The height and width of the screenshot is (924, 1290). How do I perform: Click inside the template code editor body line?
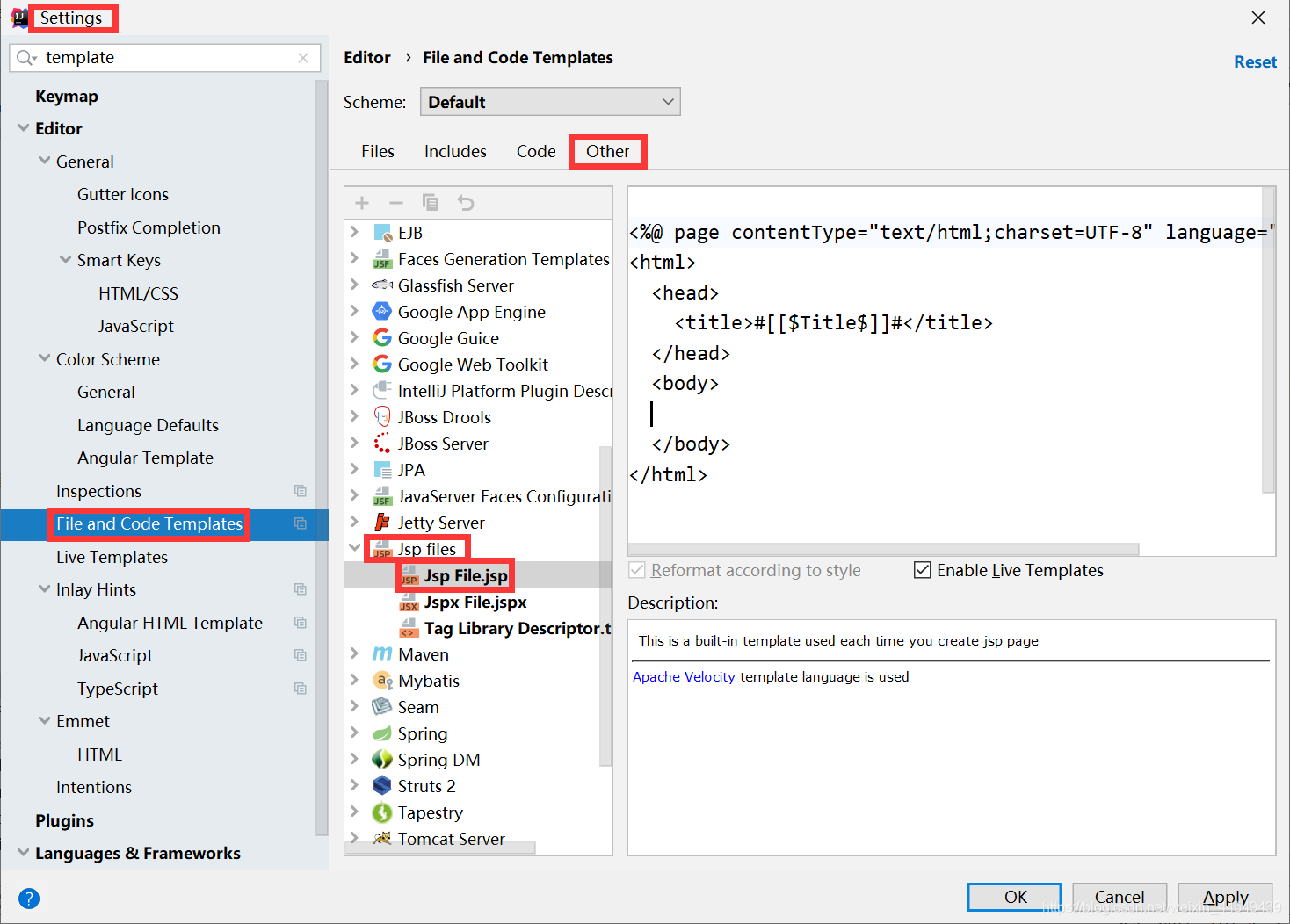coord(685,384)
